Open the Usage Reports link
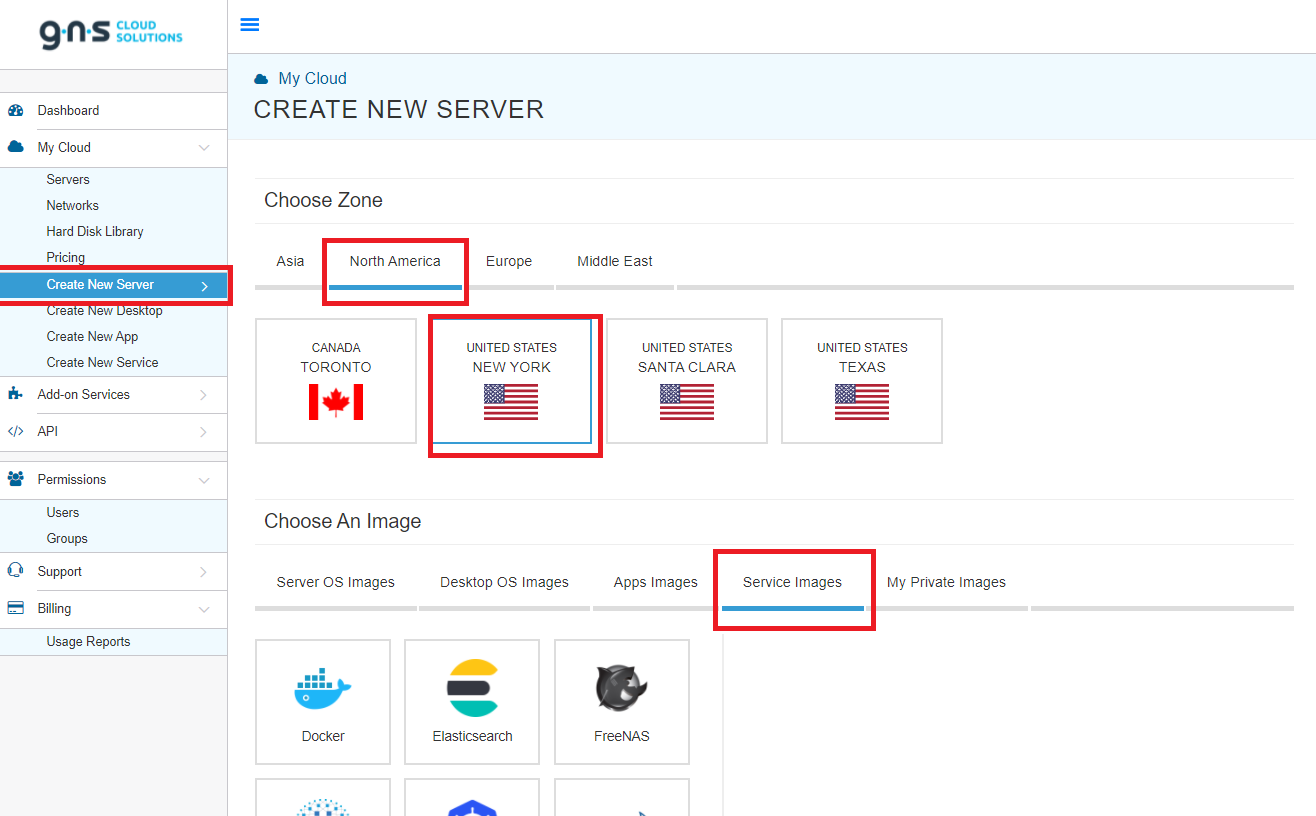Screen dimensions: 1316x816 tap(88, 642)
